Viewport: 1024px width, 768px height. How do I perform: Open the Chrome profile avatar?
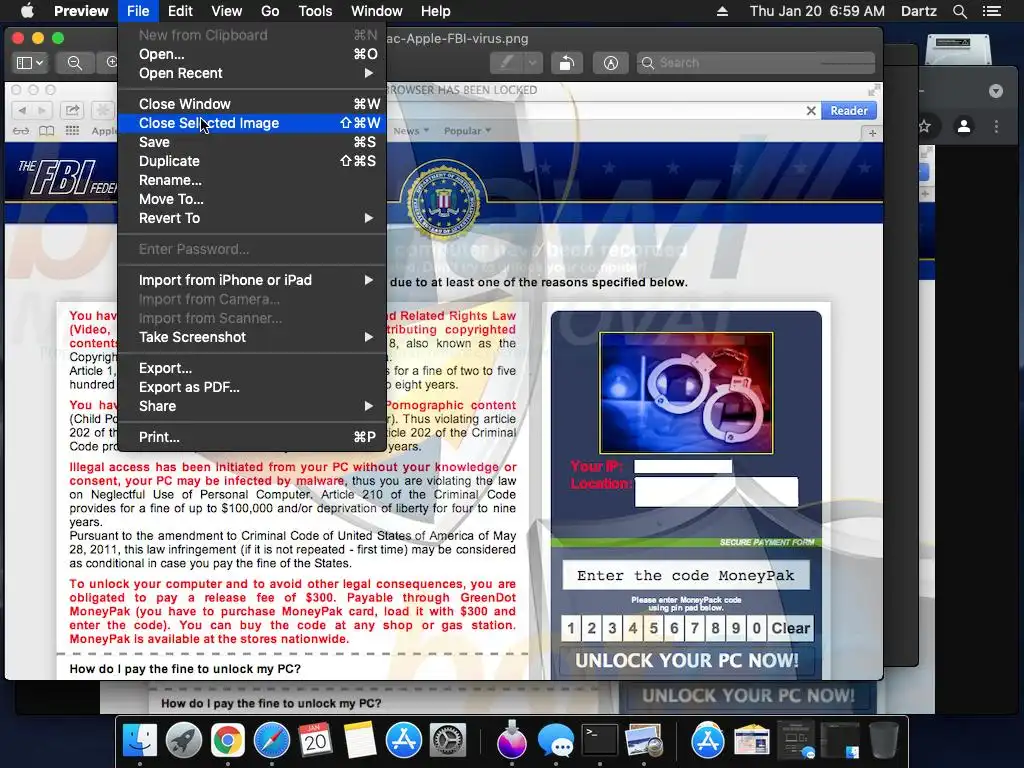tap(964, 126)
